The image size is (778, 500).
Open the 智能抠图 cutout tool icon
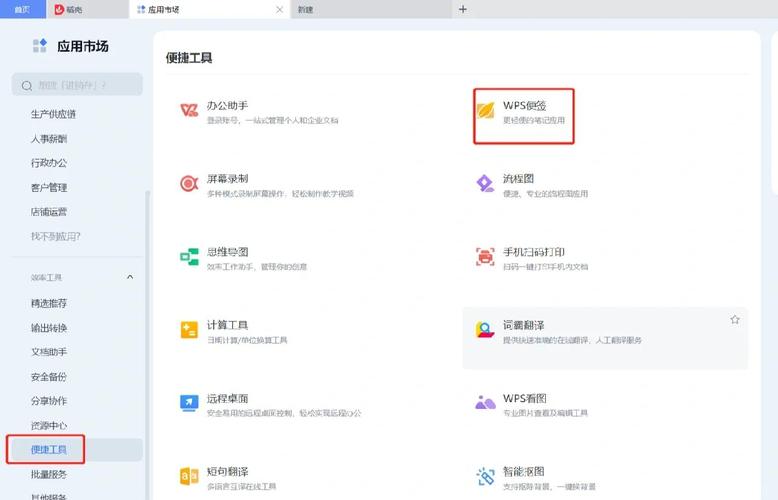[485, 476]
